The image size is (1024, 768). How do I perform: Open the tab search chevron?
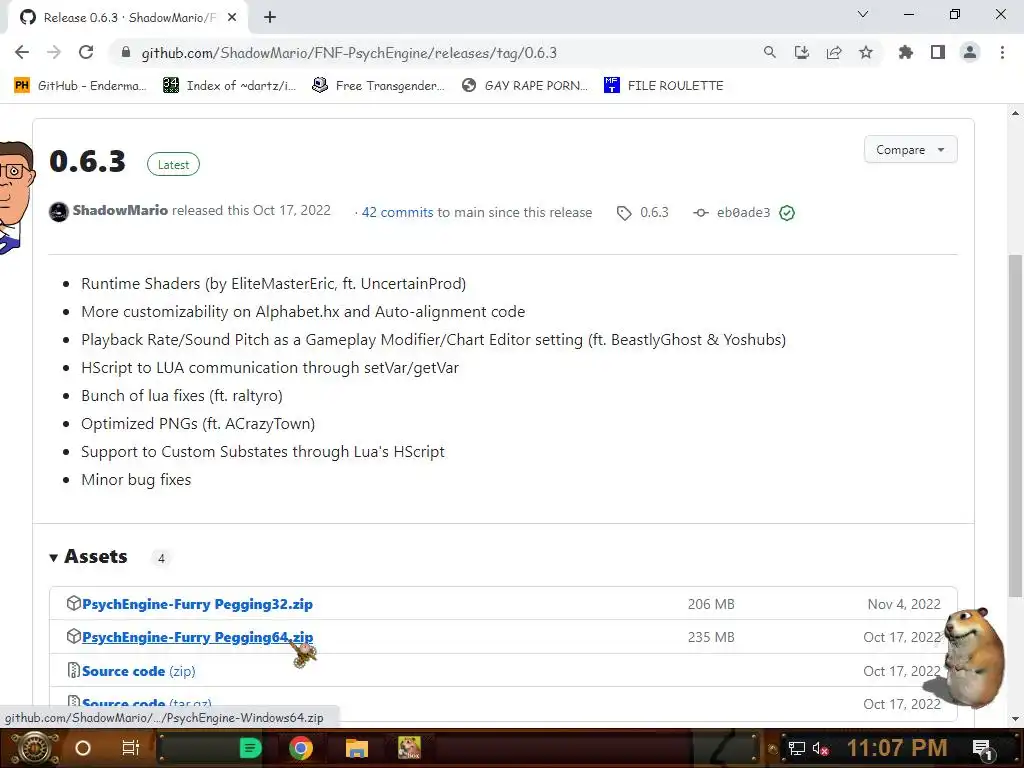(x=863, y=14)
